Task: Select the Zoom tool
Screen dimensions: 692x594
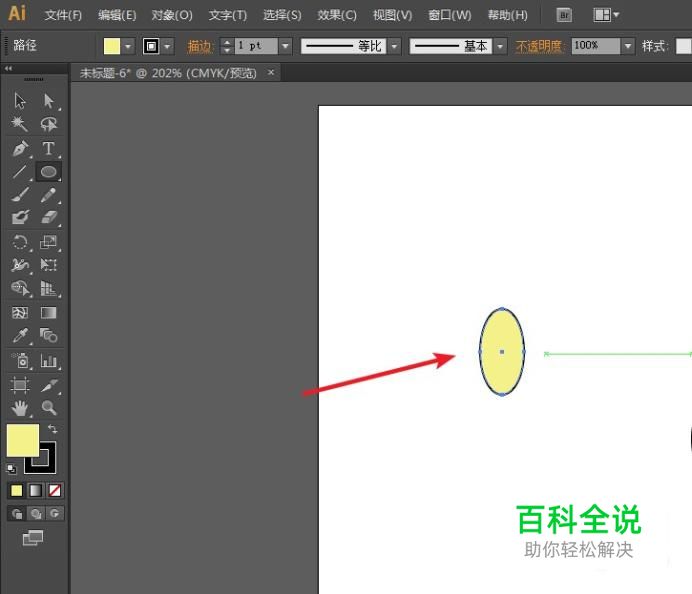Action: point(49,408)
